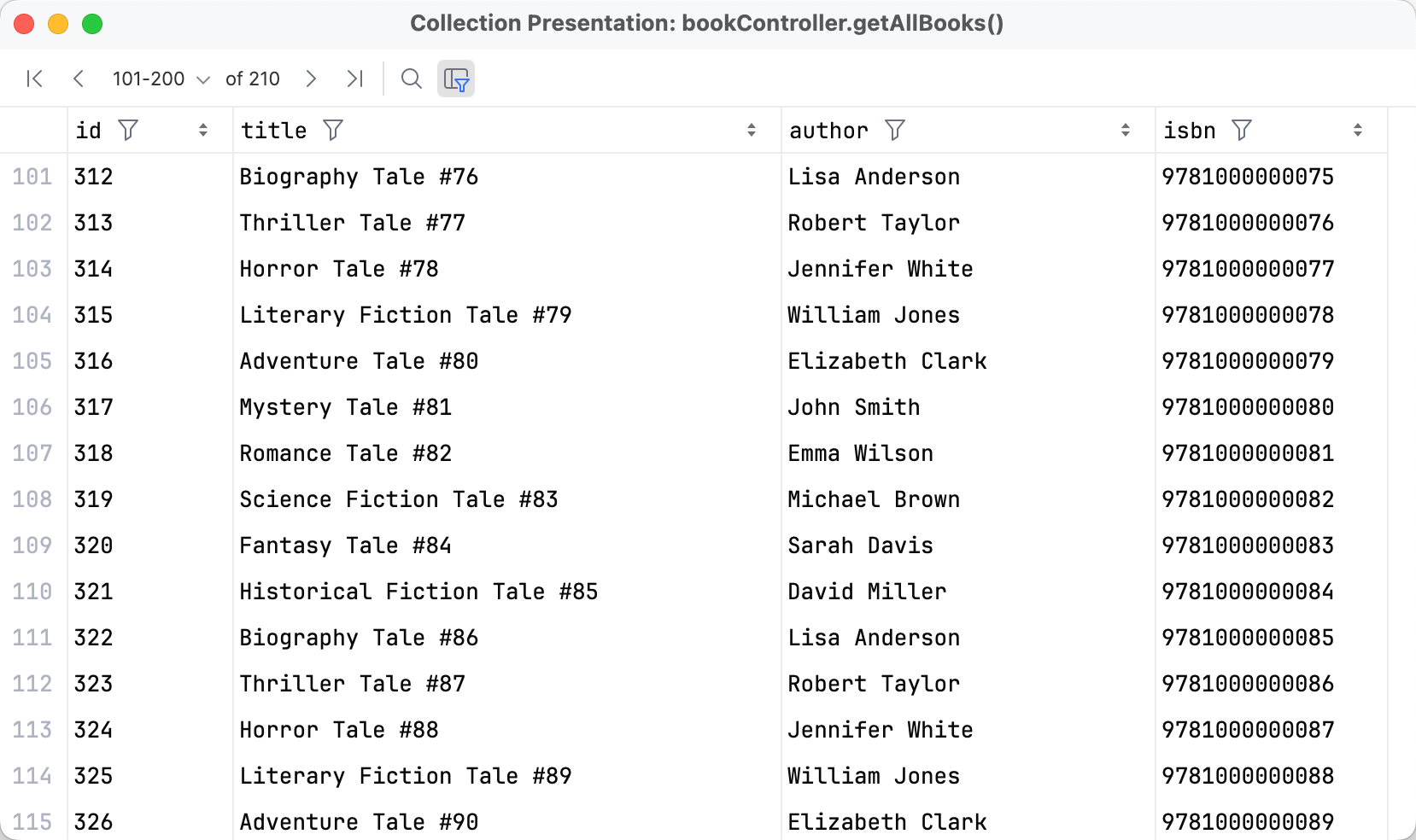Select the row numbered 110
Viewport: 1416px width, 840px height.
[32, 591]
